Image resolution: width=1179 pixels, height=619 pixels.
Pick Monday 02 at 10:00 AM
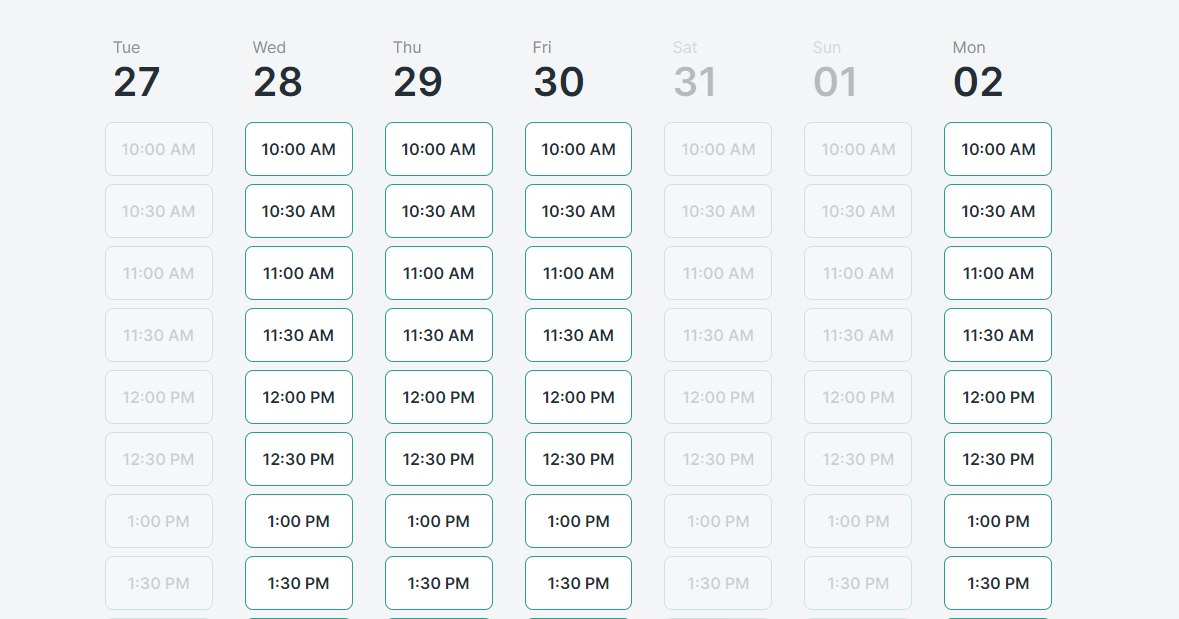coord(998,149)
